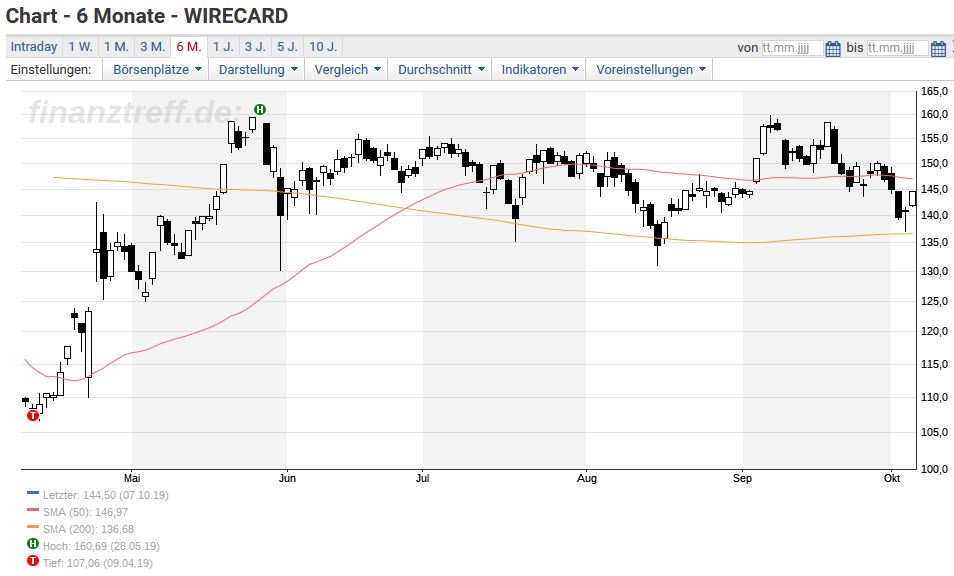Show the 5 J. chart range
The width and height of the screenshot is (954, 576).
tap(288, 47)
